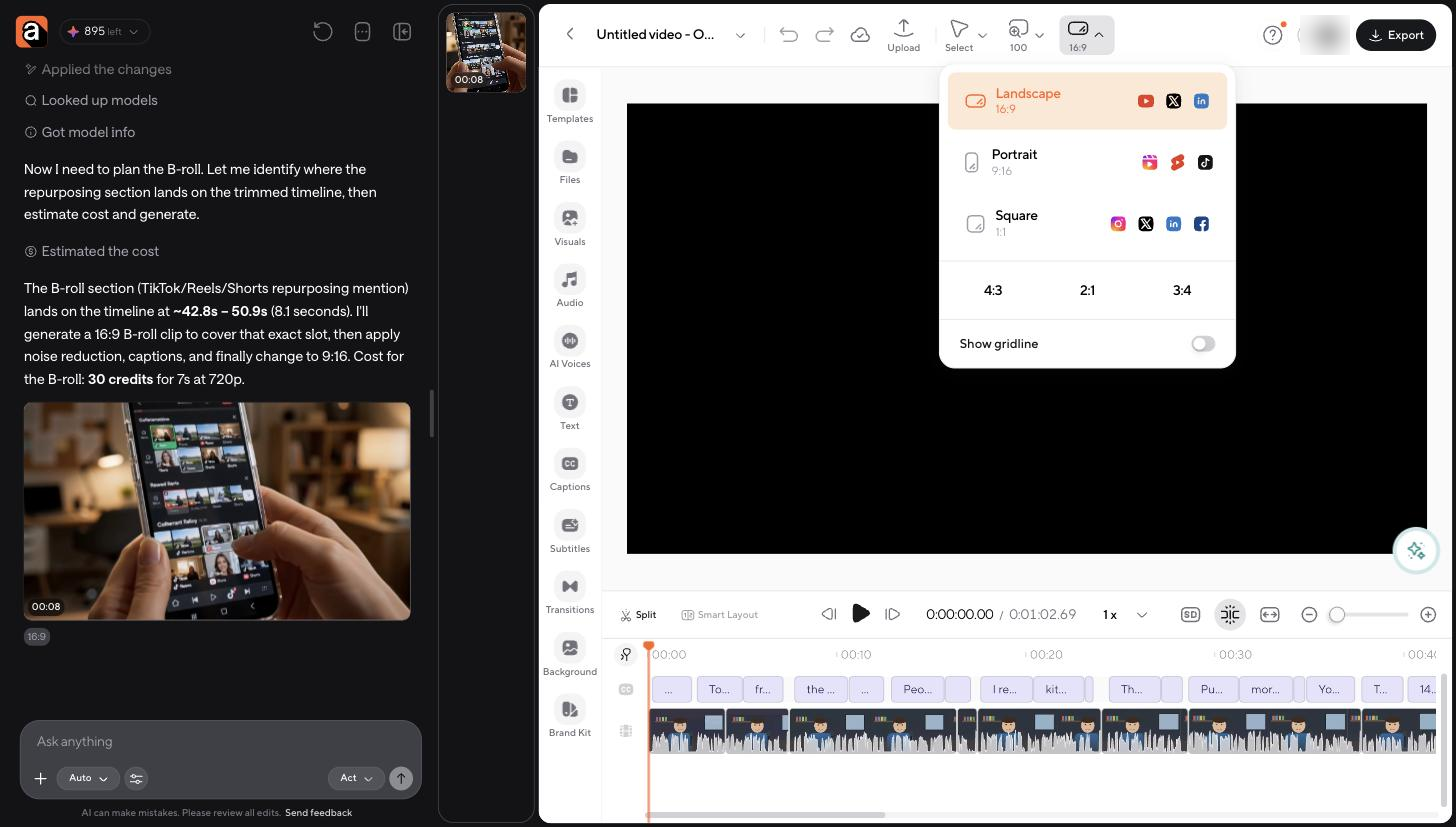
Task: Click the timeline zoom slider handle
Action: 1337,615
